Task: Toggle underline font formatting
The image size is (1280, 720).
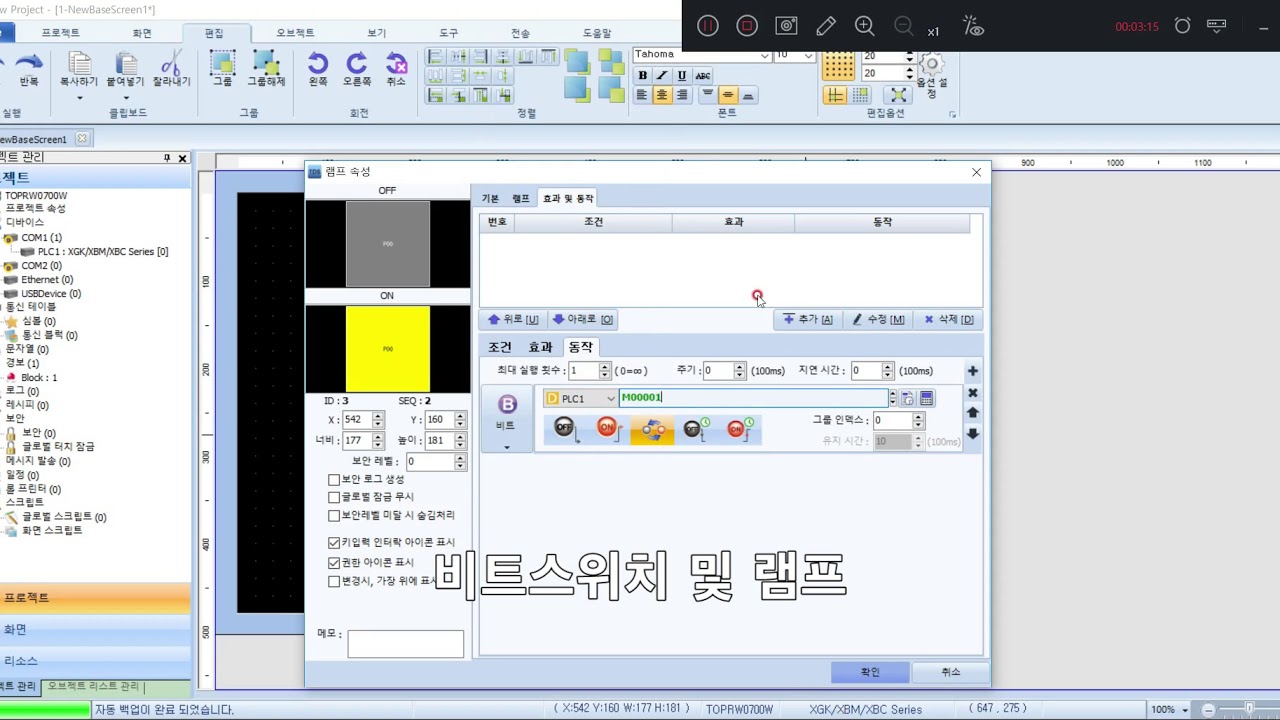Action: [x=682, y=75]
